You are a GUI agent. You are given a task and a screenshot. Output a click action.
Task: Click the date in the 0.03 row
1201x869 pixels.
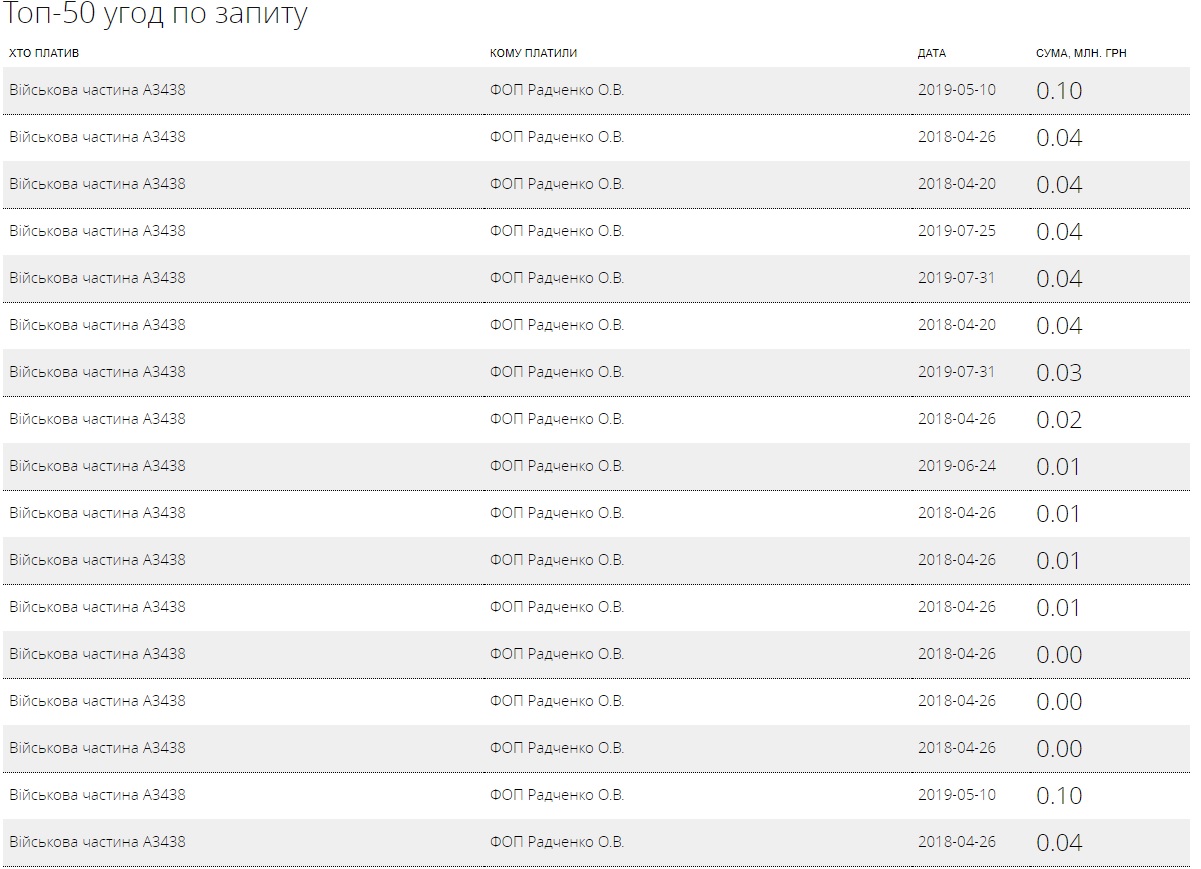[x=956, y=372]
